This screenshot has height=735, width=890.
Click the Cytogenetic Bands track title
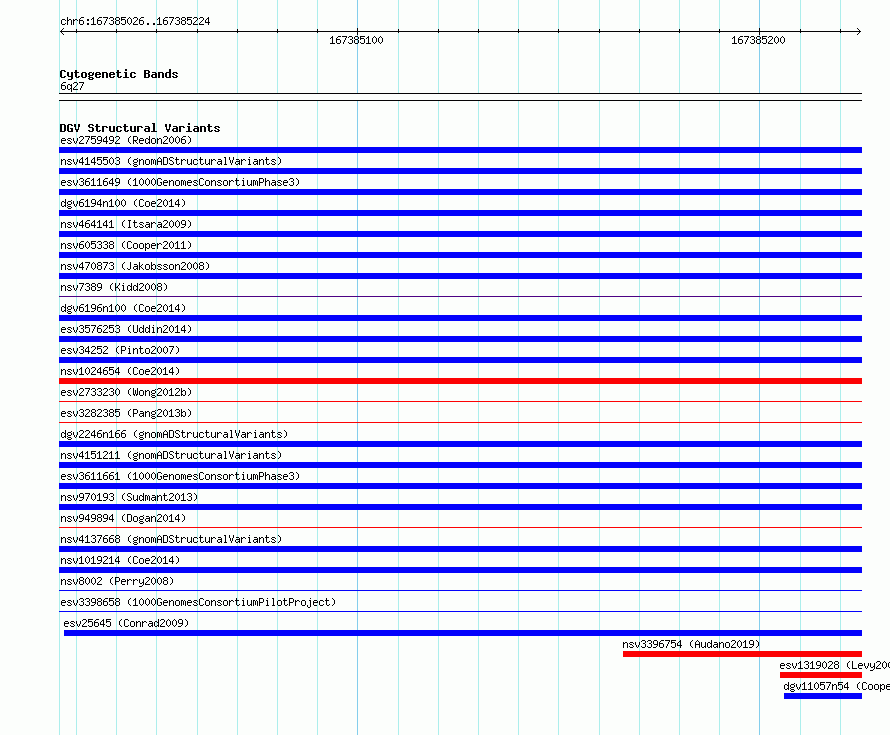pyautogui.click(x=119, y=74)
